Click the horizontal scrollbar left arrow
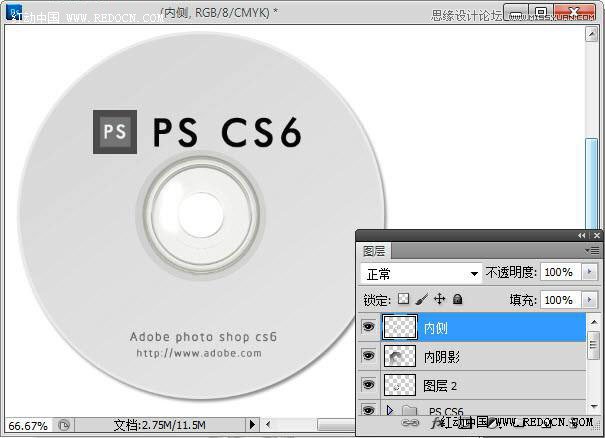 click(268, 425)
